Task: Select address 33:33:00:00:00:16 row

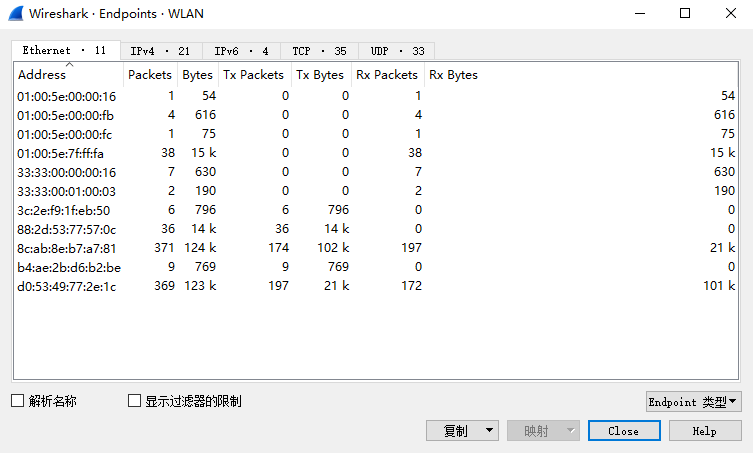Action: point(376,172)
